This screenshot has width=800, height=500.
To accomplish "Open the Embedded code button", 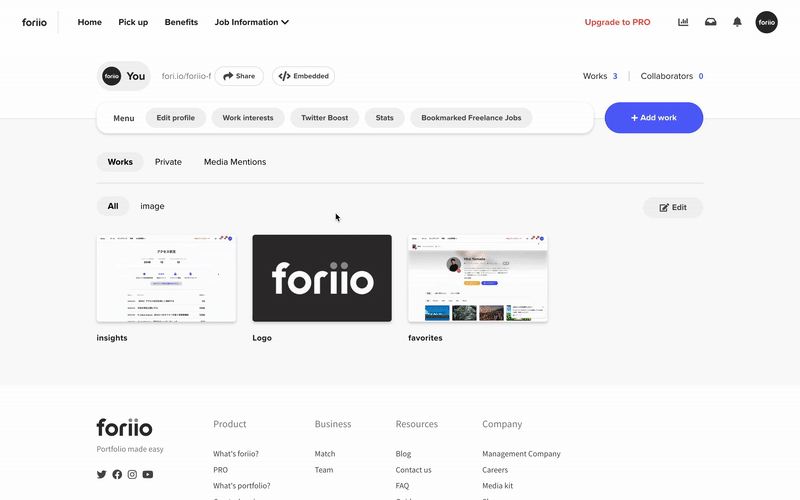I will (303, 76).
